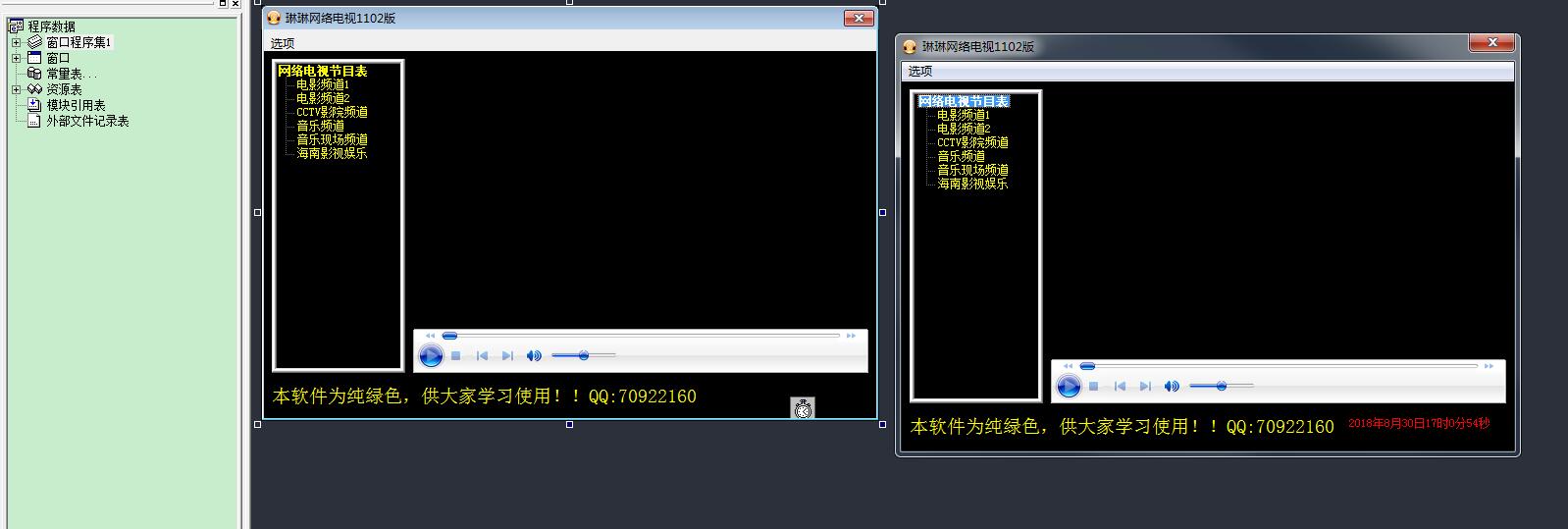This screenshot has width=1568, height=529.
Task: Expand the 资源表 tree node
Action: click(16, 89)
